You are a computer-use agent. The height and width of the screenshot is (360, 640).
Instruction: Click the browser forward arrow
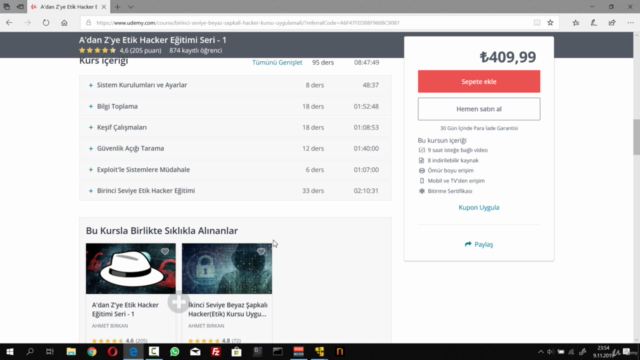point(27,23)
